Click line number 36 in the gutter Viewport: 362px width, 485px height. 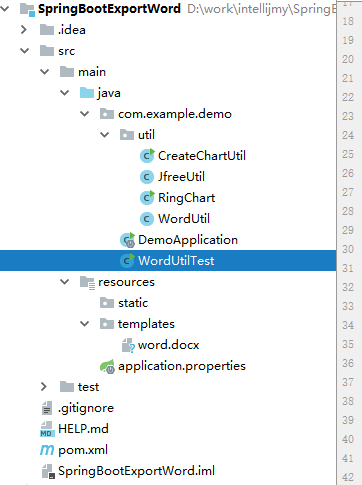(x=348, y=363)
